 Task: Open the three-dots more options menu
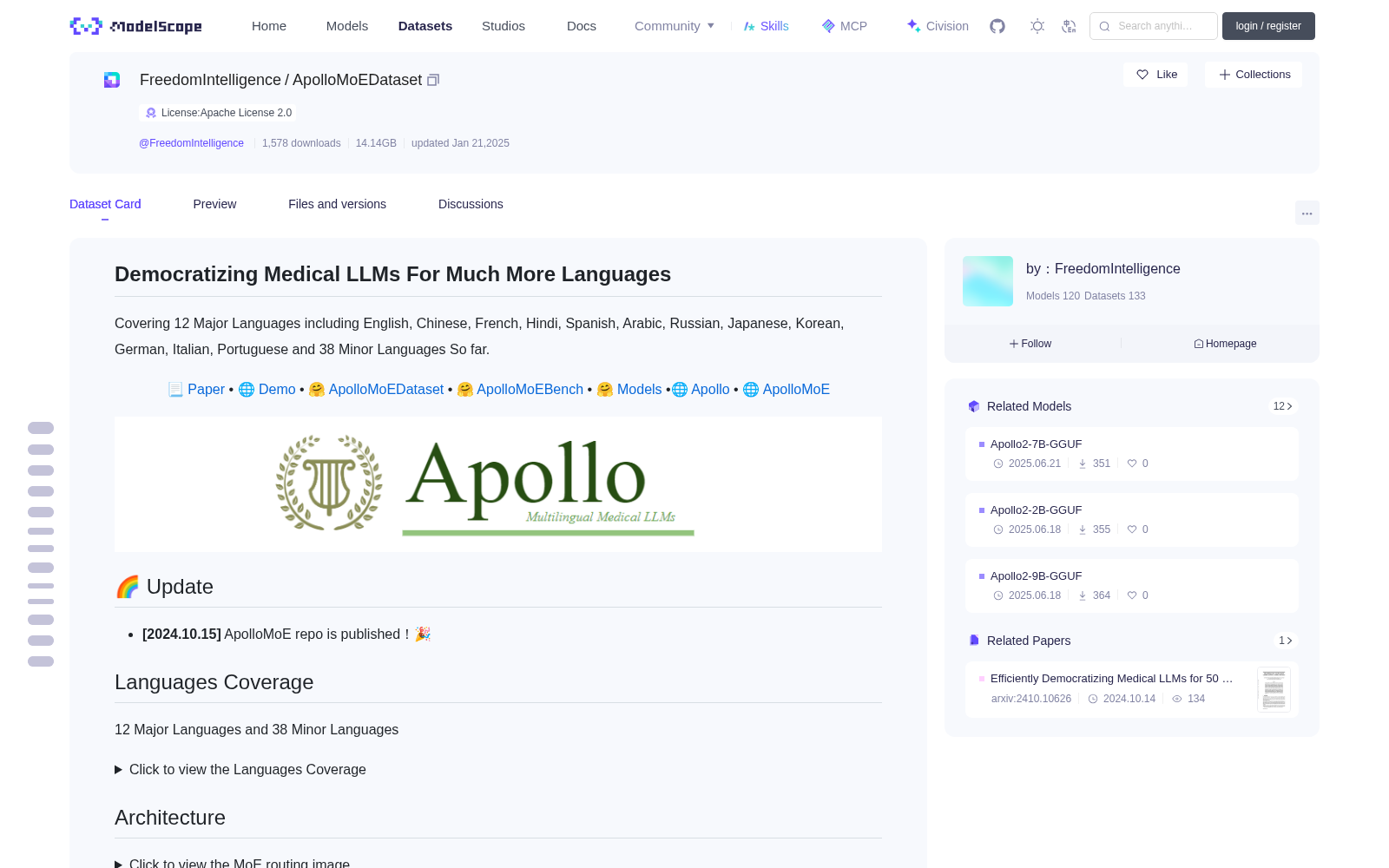pos(1307,213)
